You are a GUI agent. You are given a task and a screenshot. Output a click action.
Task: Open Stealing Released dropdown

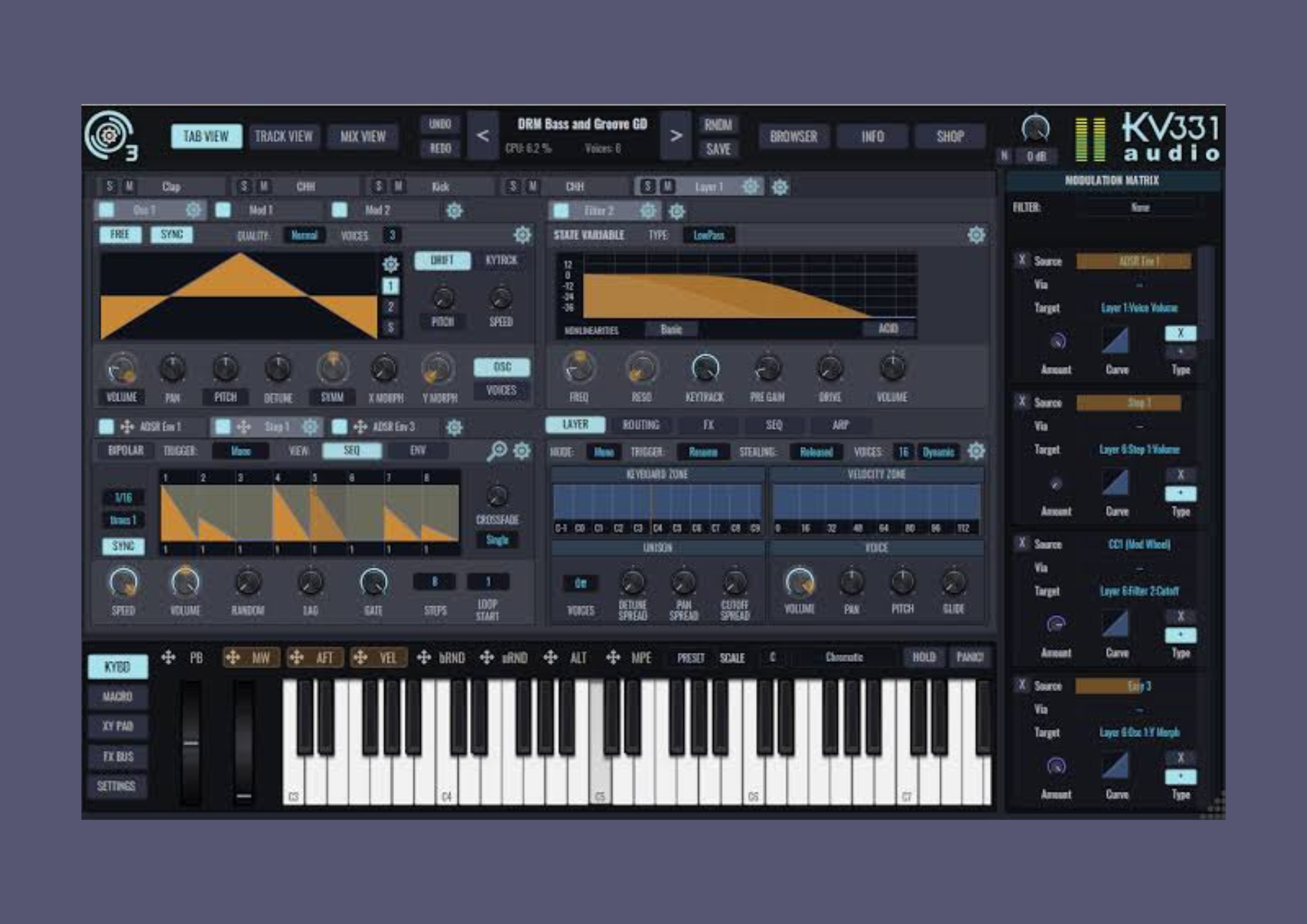pyautogui.click(x=816, y=452)
